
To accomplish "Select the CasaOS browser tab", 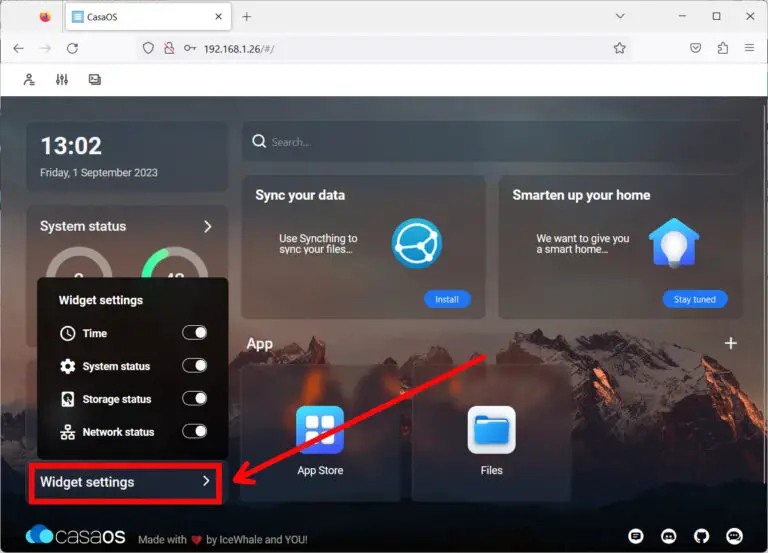I will click(145, 17).
